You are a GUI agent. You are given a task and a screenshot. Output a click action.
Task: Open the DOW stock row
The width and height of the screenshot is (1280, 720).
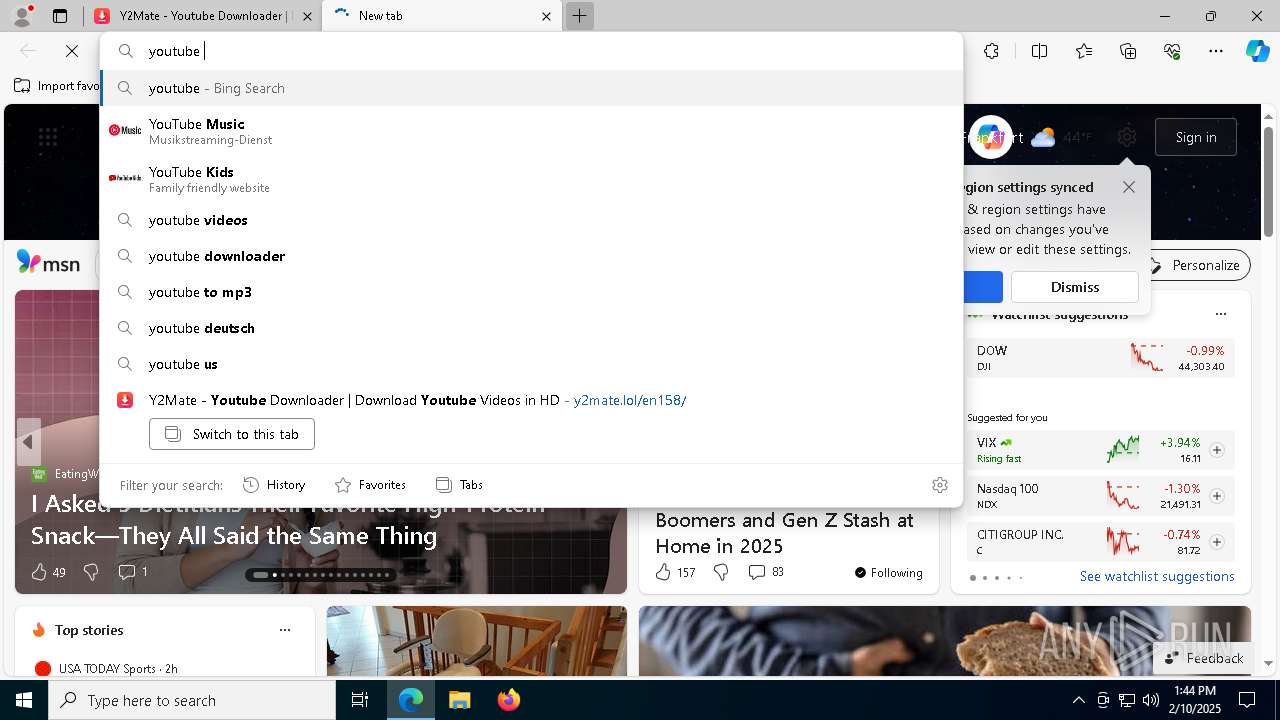(x=1101, y=358)
